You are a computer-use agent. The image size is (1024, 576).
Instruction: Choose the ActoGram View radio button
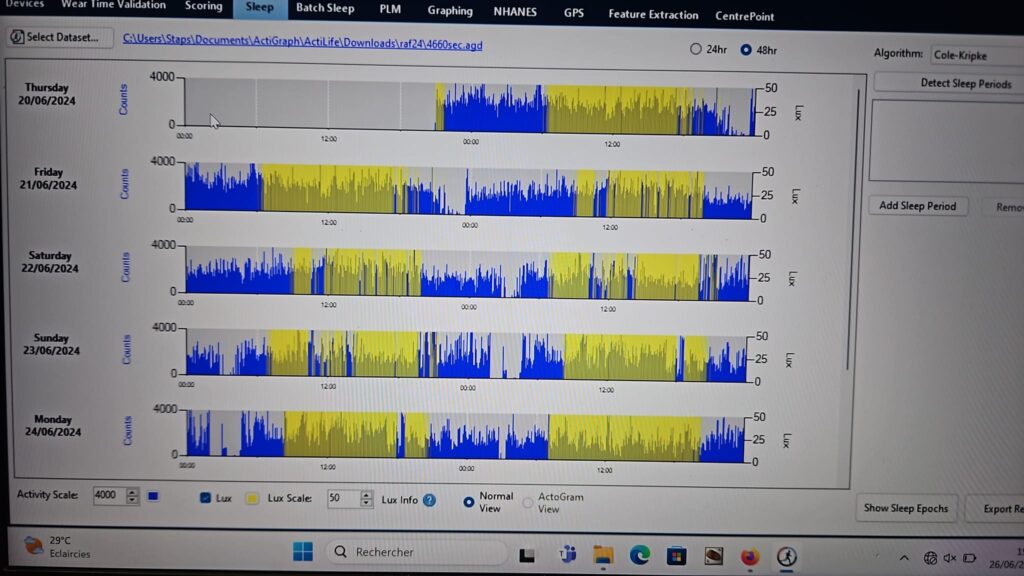tap(529, 503)
